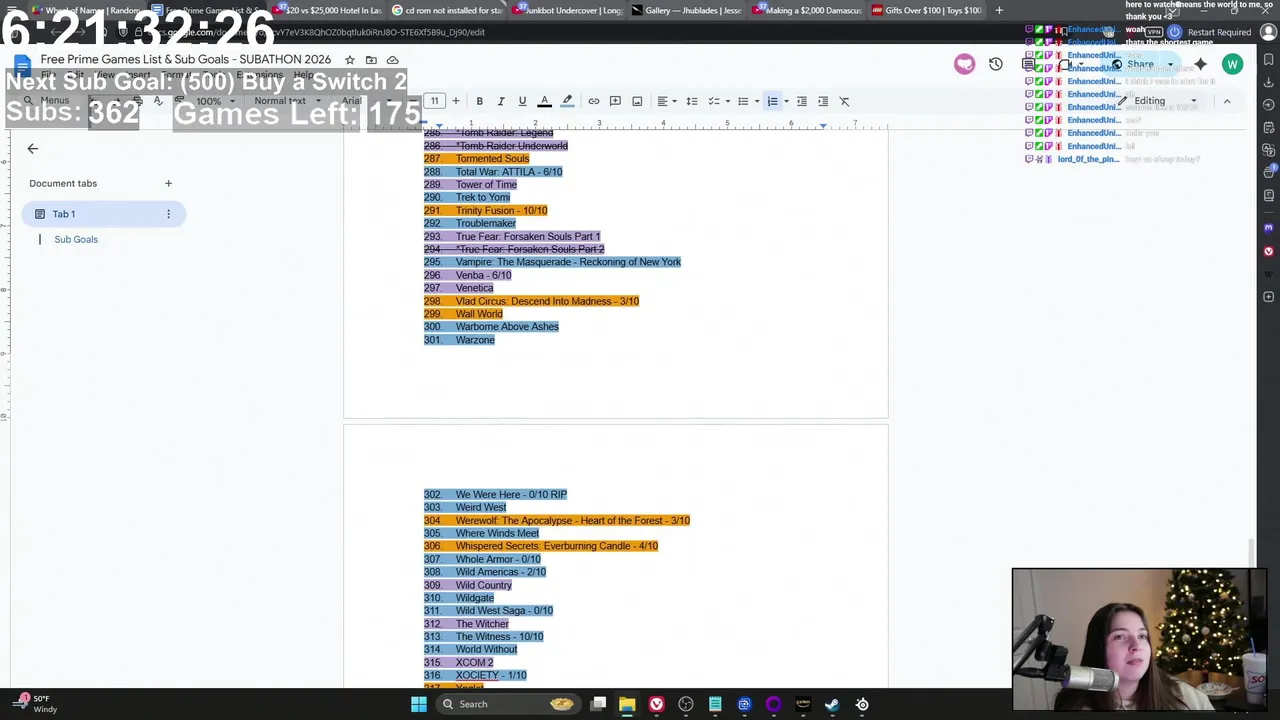Switch to cd rom not installed tab

coord(448,10)
